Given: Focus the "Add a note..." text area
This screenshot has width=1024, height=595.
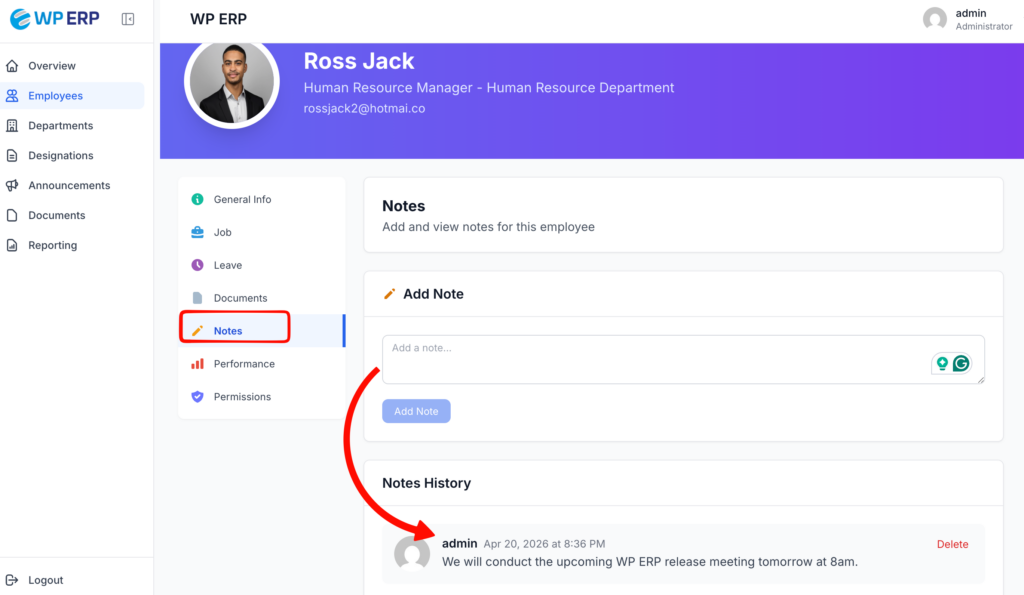Looking at the screenshot, I should [x=650, y=359].
